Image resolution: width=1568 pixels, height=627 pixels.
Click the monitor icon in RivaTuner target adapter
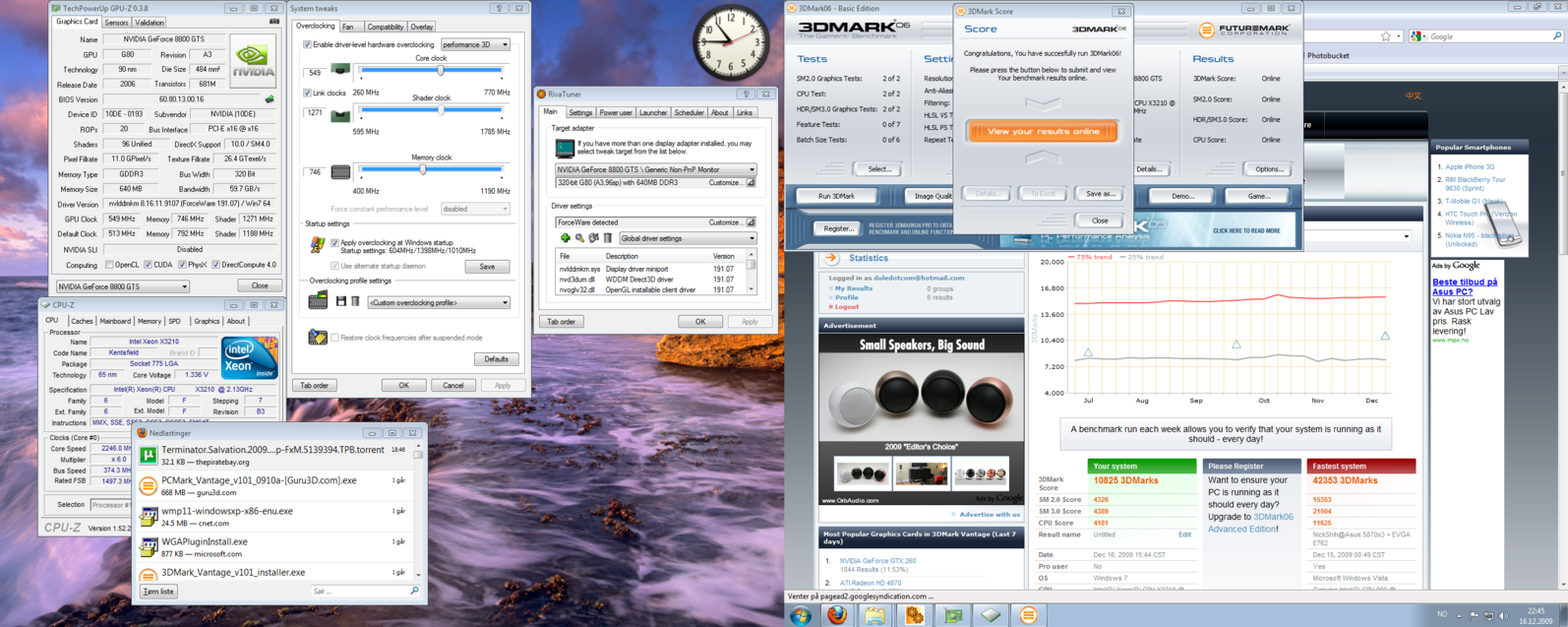click(x=565, y=148)
